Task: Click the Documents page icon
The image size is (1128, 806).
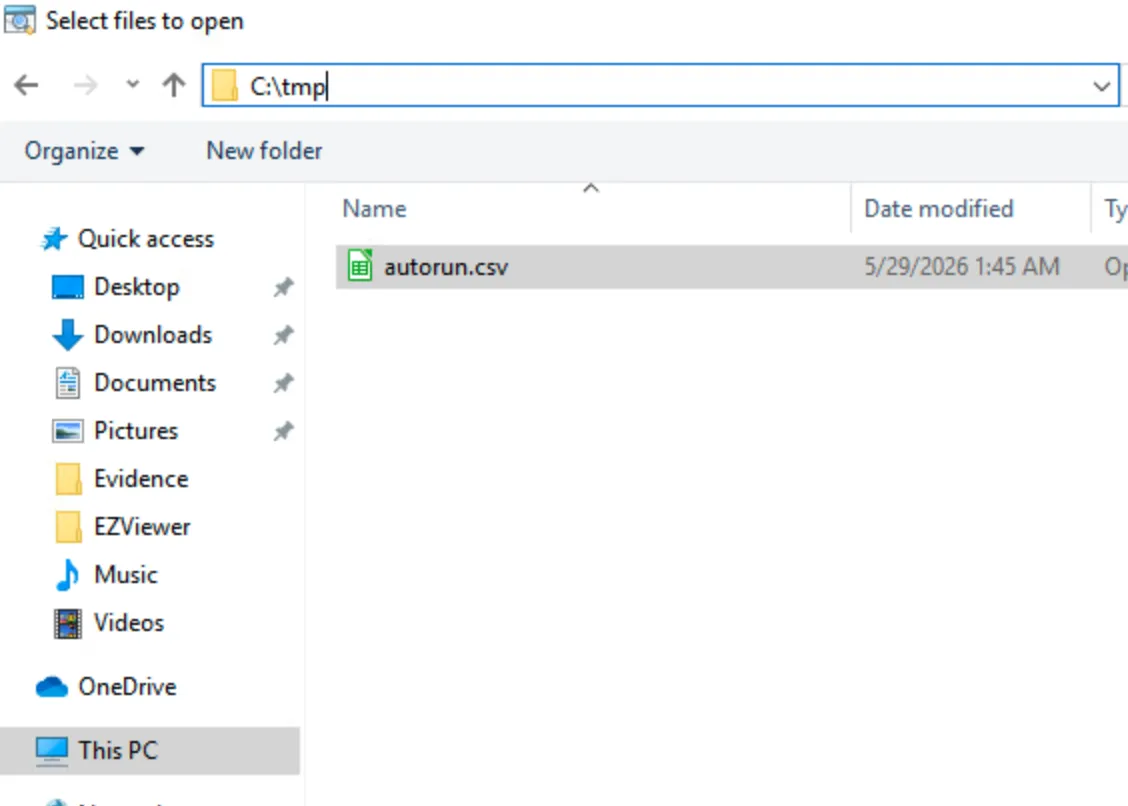Action: tap(68, 383)
